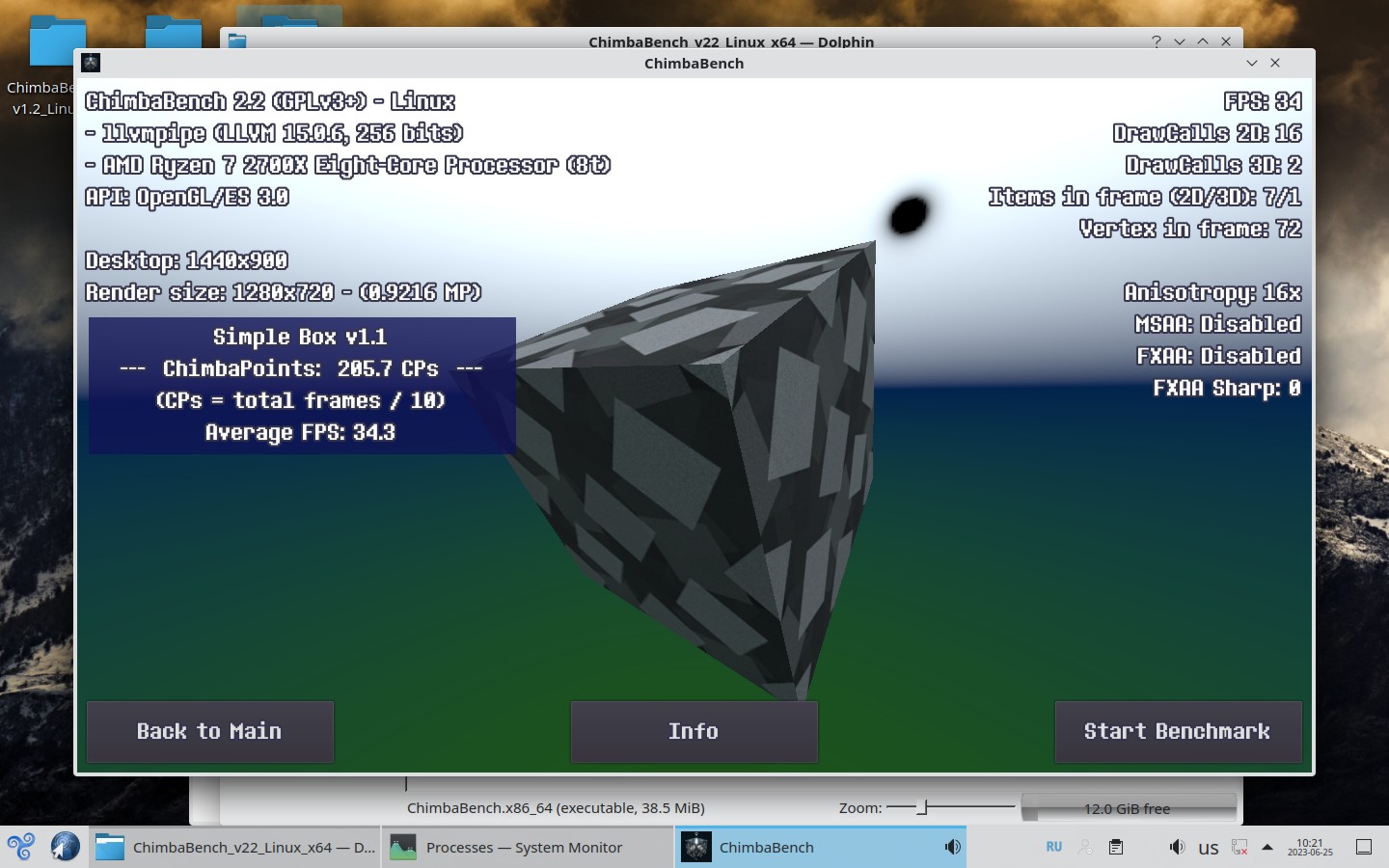1389x868 pixels.
Task: Click the ChimbaBench.x86_64 status bar text in Dolphin
Action: tap(556, 808)
